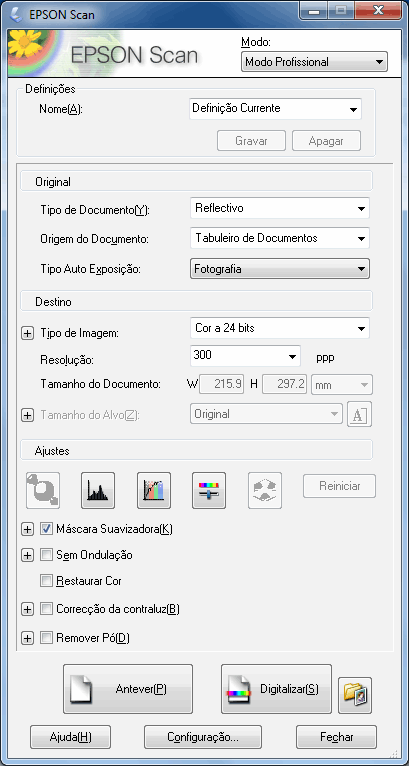This screenshot has width=409, height=766.
Task: Uncheck Máscara Suavizadora checkbox
Action: point(46,529)
